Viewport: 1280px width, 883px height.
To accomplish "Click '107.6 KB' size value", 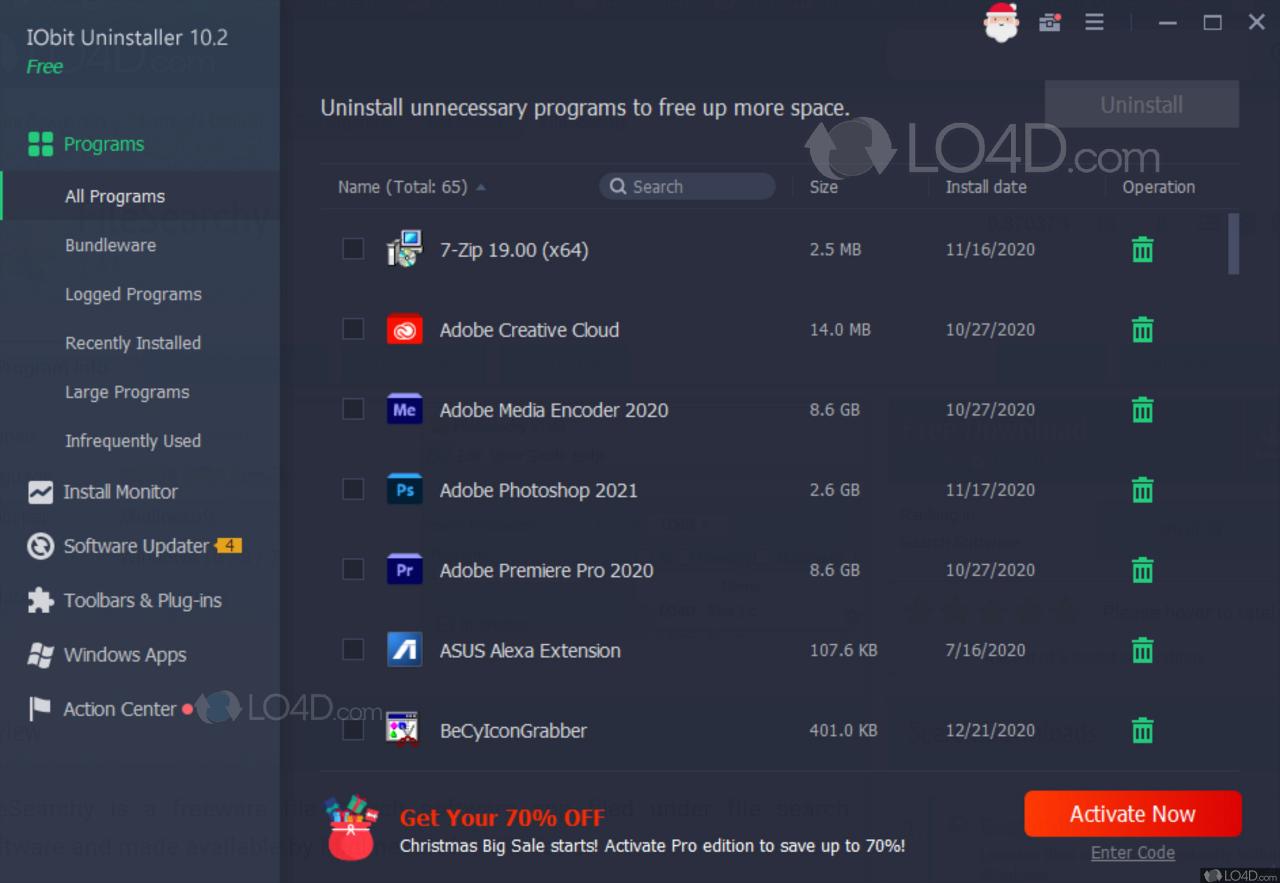I will 843,650.
